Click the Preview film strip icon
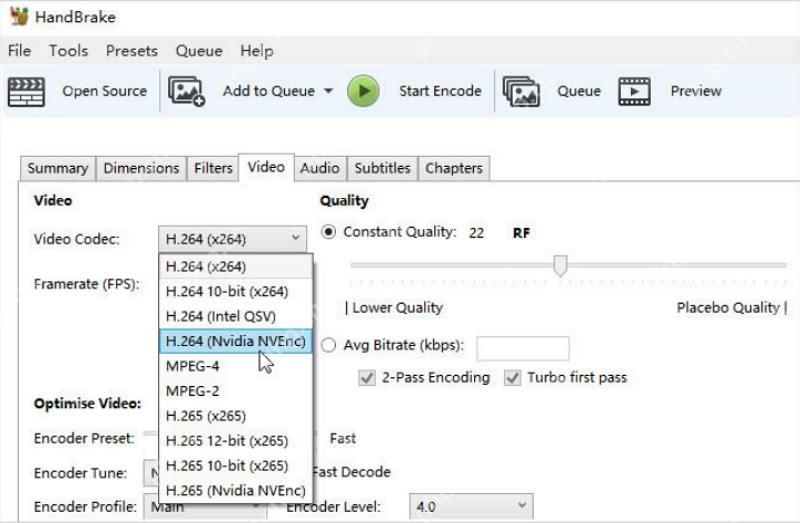The width and height of the screenshot is (800, 523). click(x=634, y=92)
